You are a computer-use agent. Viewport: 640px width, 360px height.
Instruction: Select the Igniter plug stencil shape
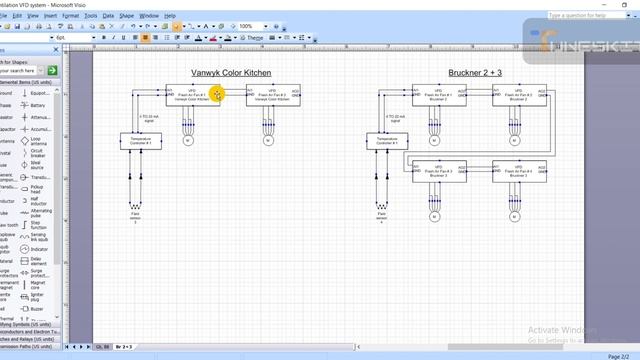coord(32,297)
